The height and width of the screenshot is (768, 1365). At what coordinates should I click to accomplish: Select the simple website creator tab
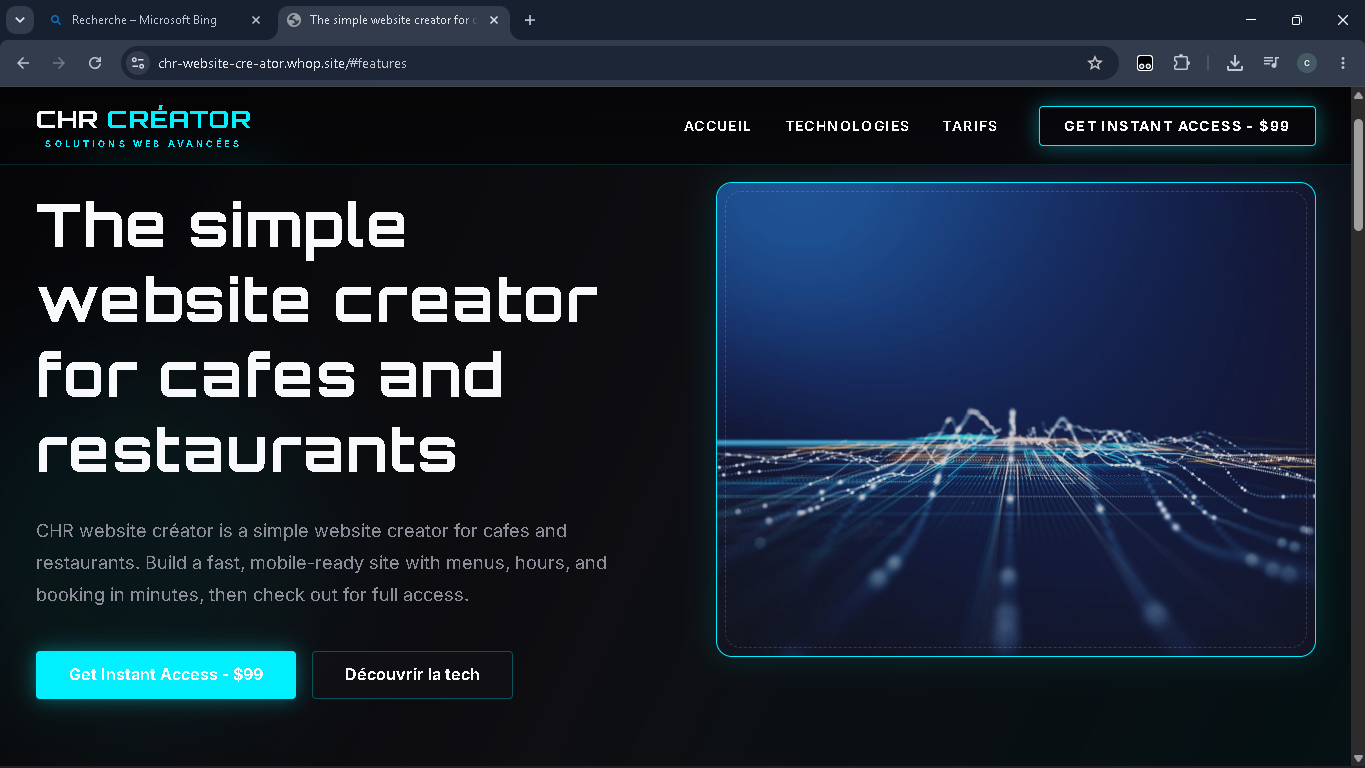coord(393,20)
